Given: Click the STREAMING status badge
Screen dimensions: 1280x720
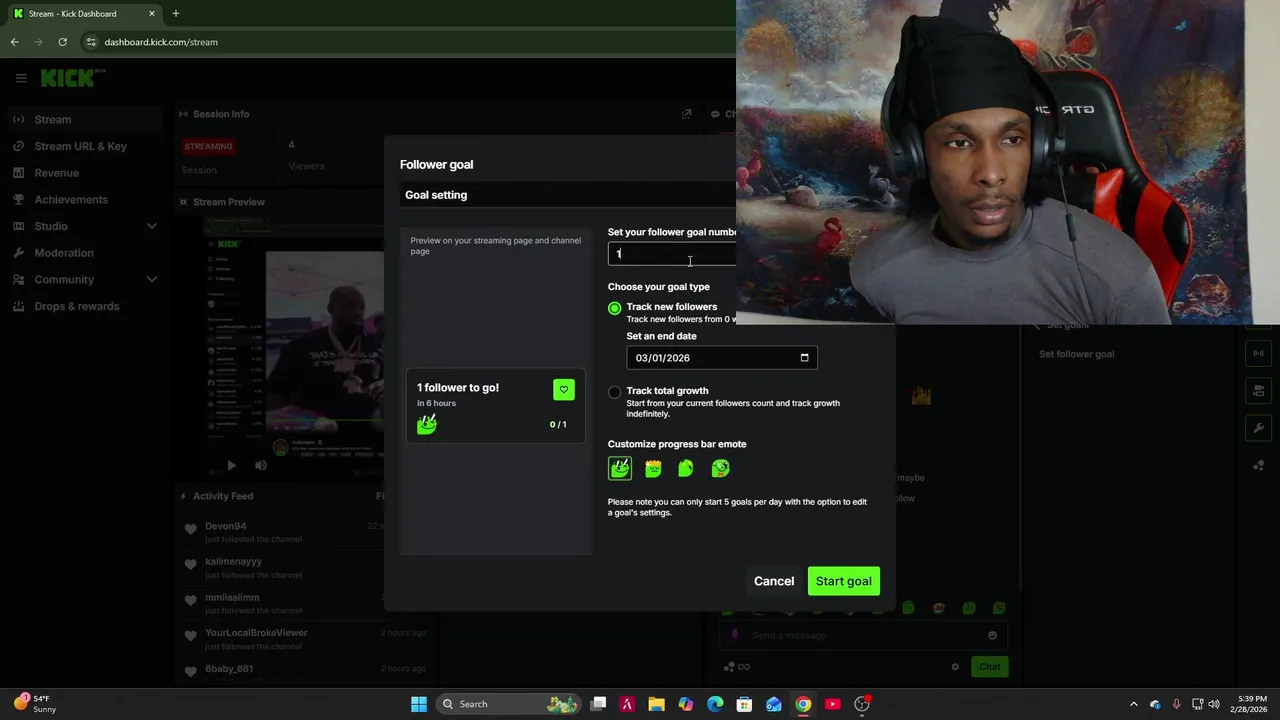Looking at the screenshot, I should point(208,146).
